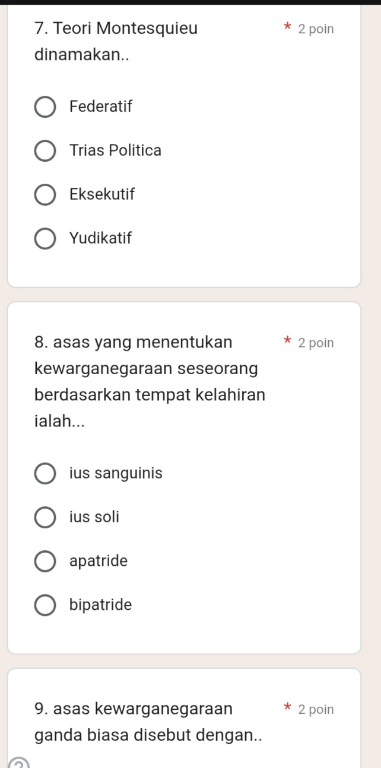Screen dimensions: 381x768
Task: Pick the Eksekutif radio button
Action: (x=45, y=195)
